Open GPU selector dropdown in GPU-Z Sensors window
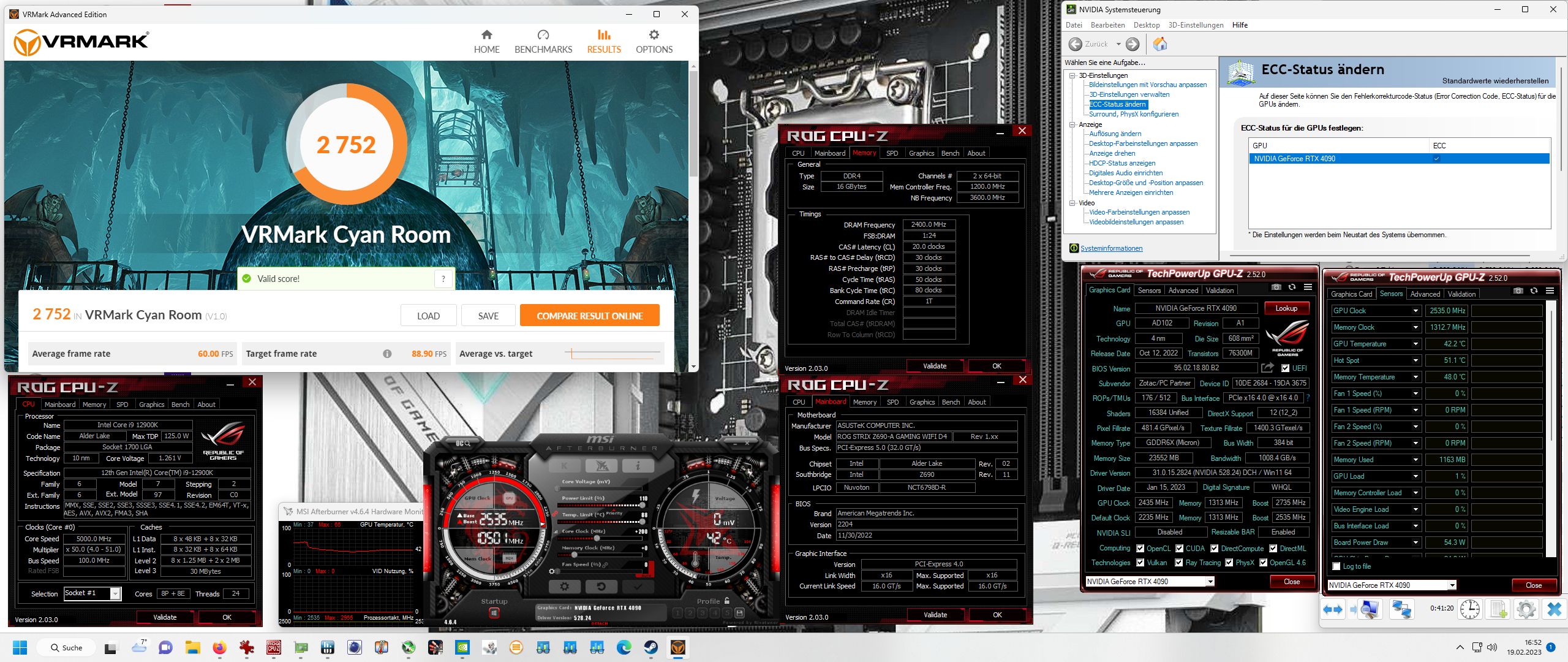This screenshot has width=1568, height=662. click(x=1452, y=585)
